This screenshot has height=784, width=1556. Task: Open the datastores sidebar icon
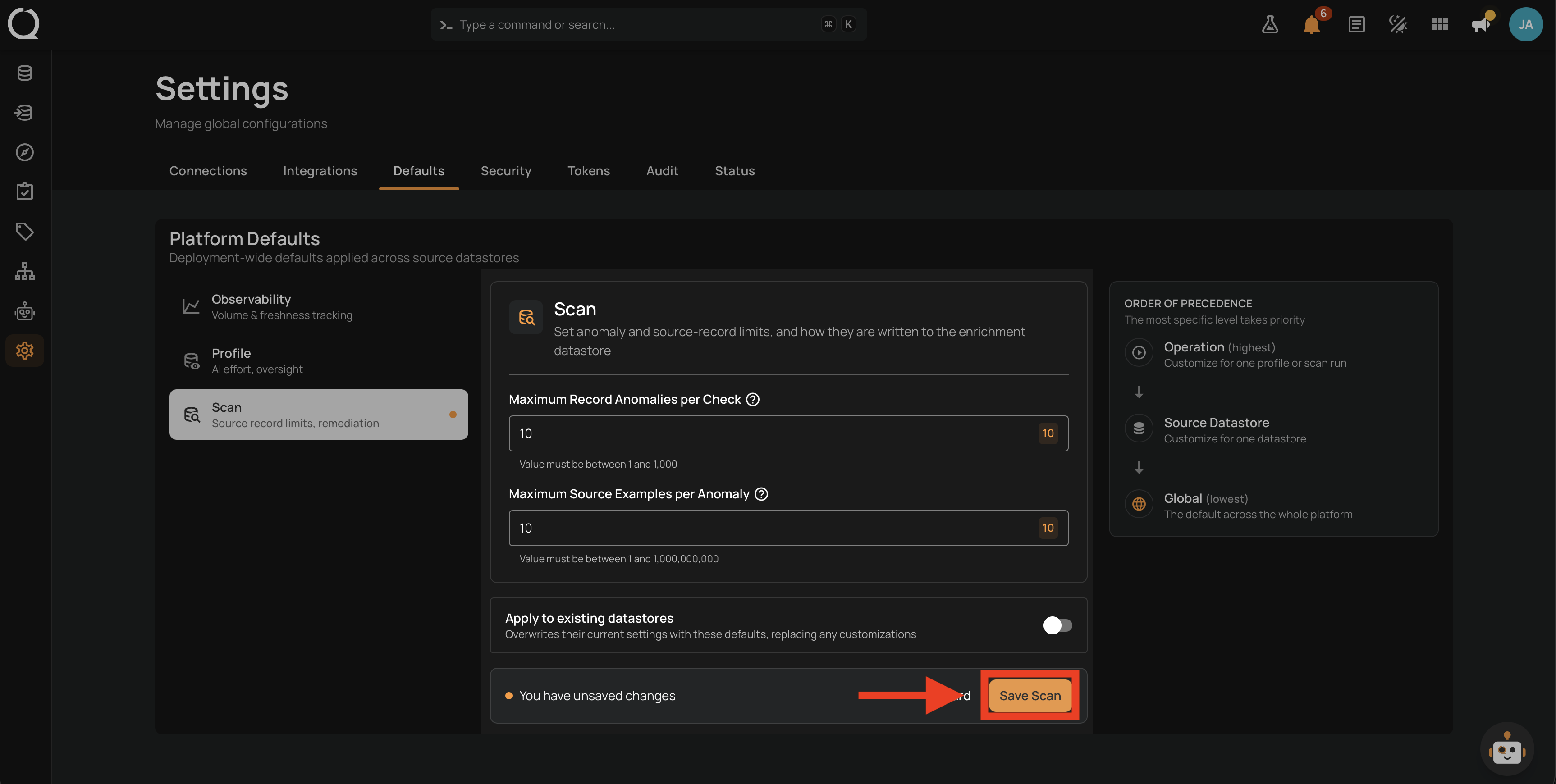click(x=25, y=73)
